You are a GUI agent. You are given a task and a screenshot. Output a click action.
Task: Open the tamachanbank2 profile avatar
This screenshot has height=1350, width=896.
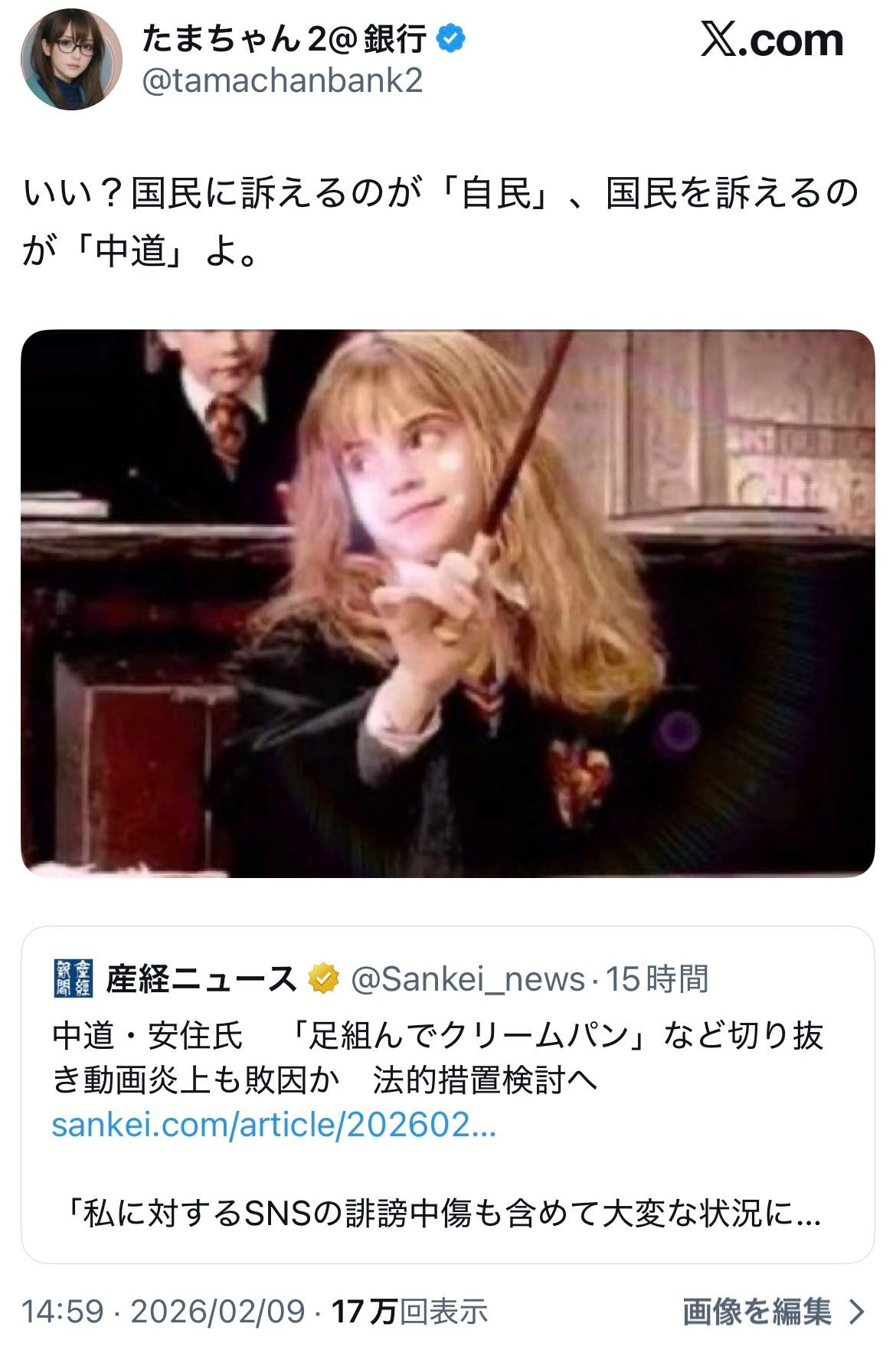pos(71,59)
